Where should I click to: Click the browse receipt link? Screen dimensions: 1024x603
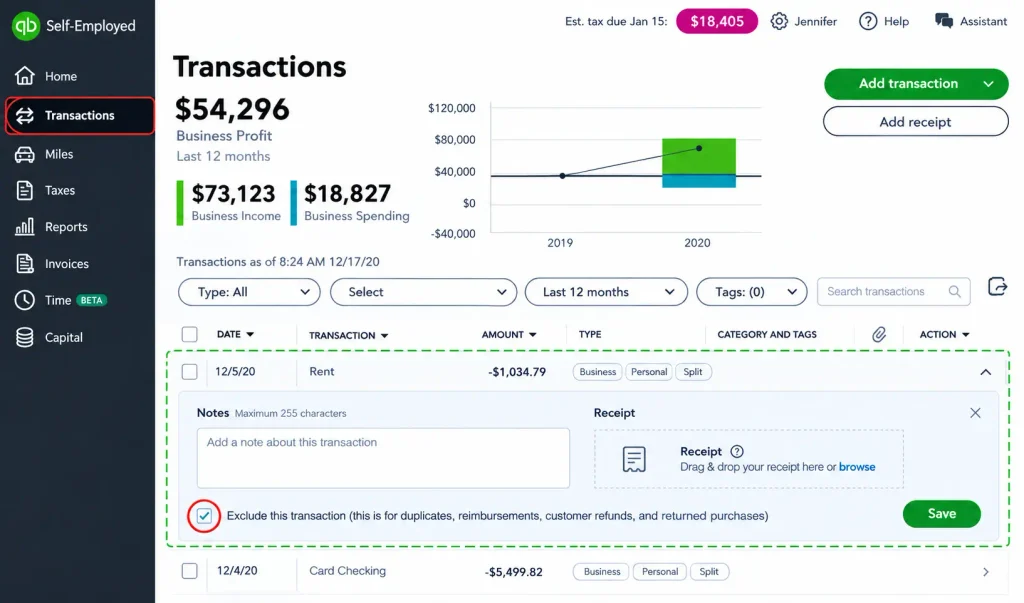[x=857, y=466]
